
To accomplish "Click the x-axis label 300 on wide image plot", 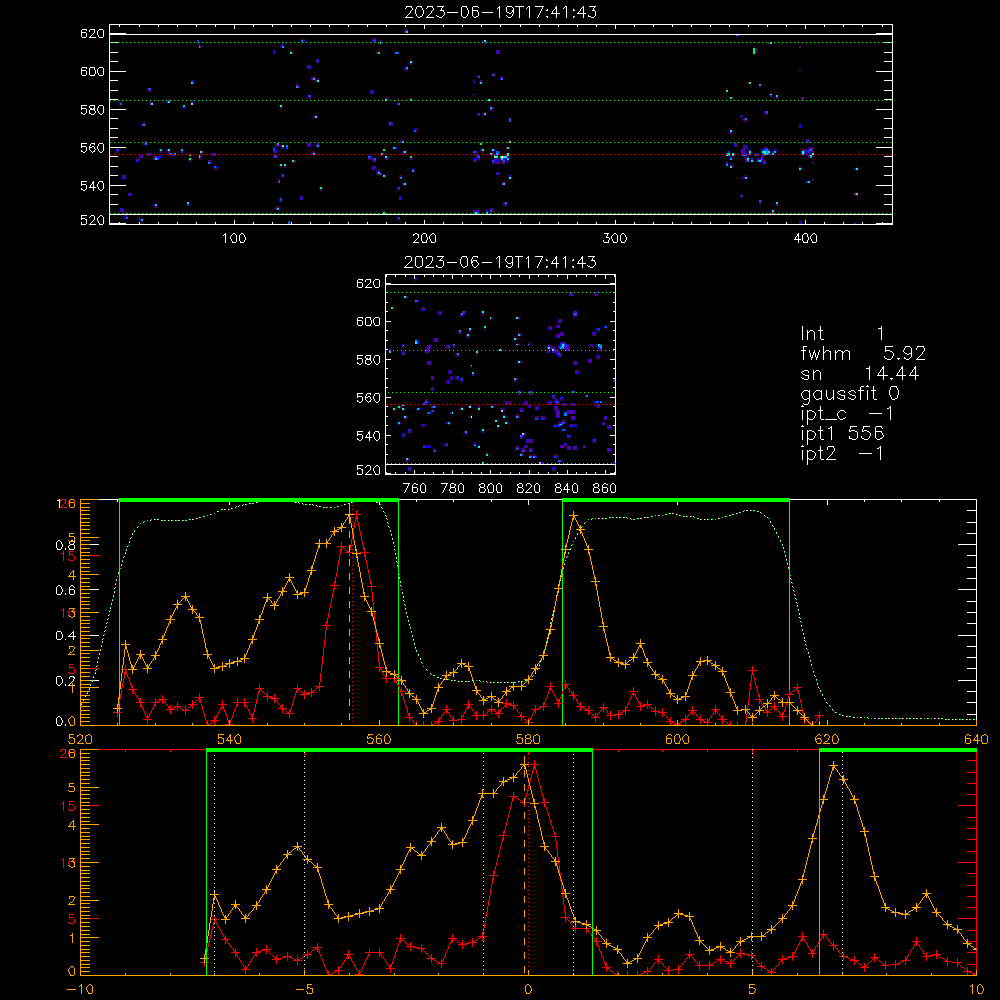I will 615,239.
